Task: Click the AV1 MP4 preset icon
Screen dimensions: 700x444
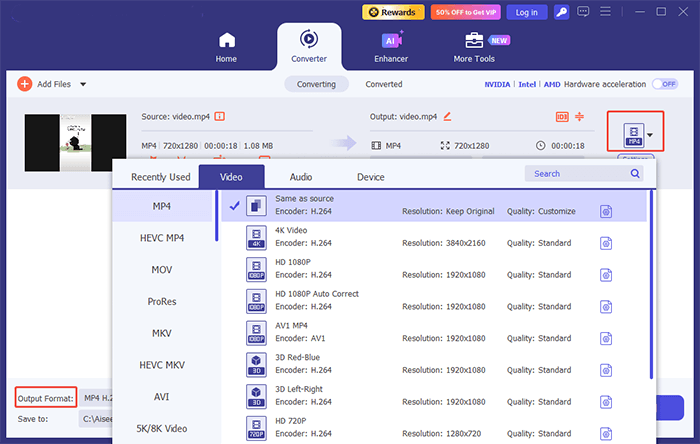Action: [x=256, y=332]
